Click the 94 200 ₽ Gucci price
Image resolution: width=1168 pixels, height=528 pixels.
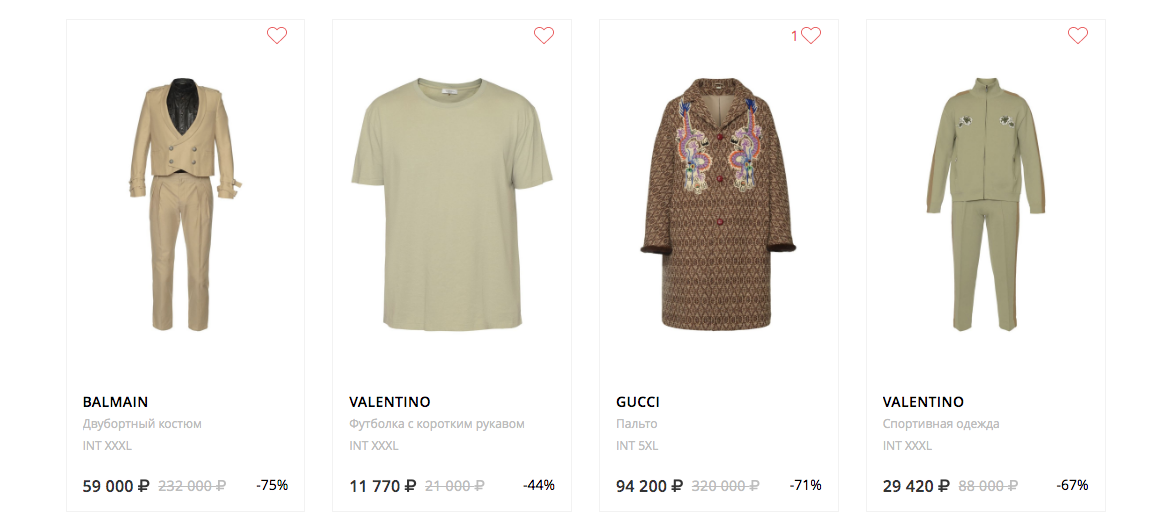tap(649, 486)
